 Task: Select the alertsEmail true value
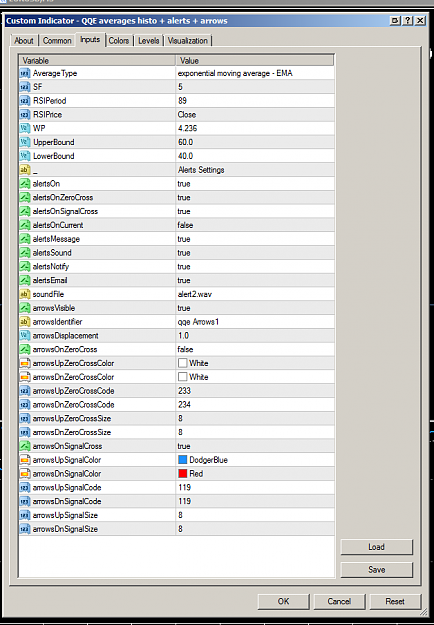click(184, 281)
